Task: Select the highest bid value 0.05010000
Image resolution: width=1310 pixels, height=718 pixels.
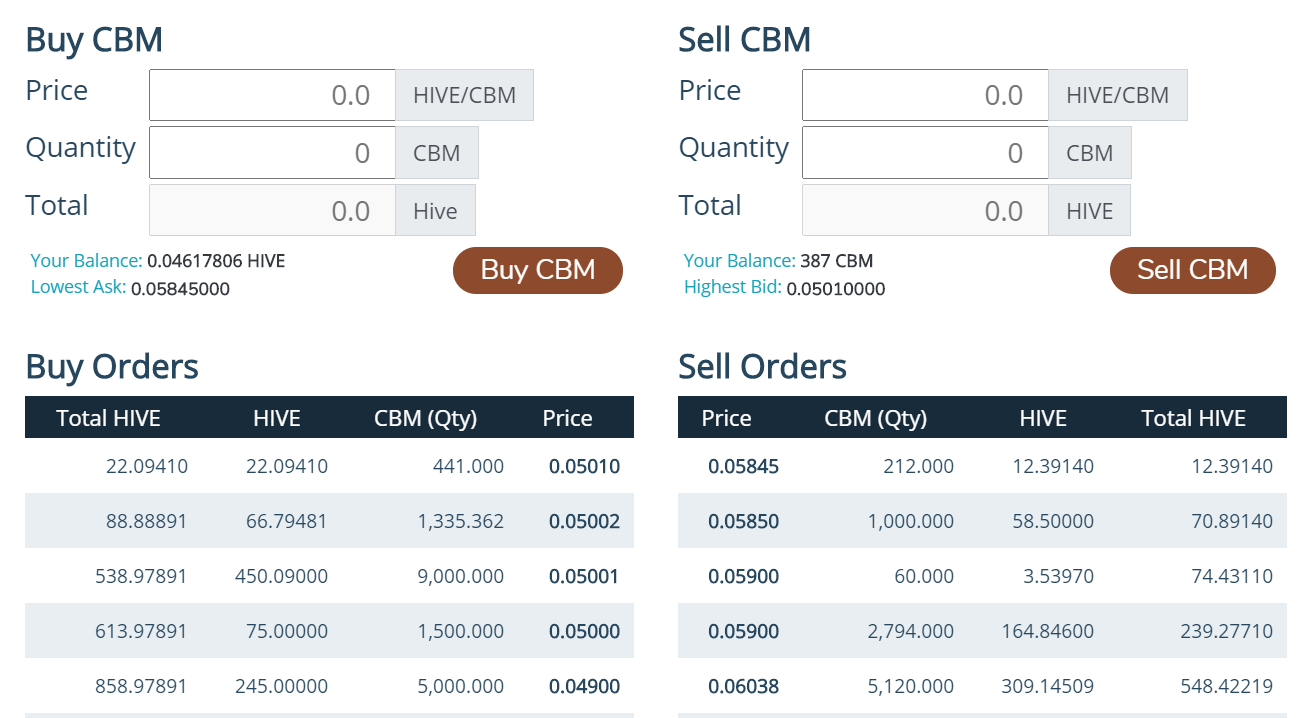Action: 836,289
